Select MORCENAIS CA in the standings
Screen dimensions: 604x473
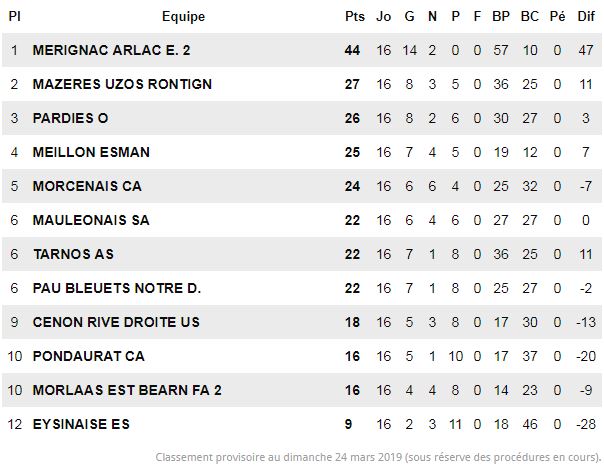tap(87, 186)
